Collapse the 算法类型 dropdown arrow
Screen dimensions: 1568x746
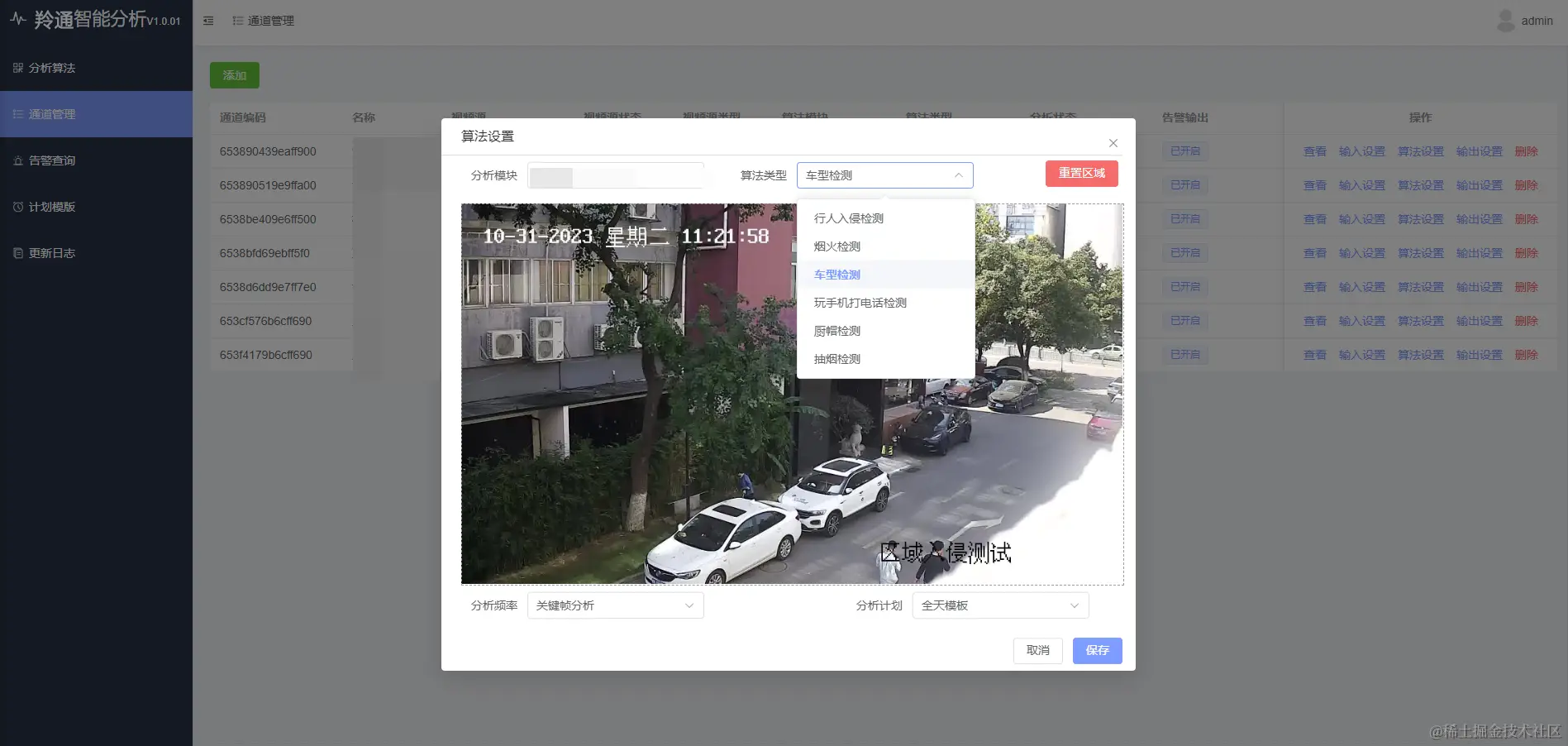click(958, 175)
